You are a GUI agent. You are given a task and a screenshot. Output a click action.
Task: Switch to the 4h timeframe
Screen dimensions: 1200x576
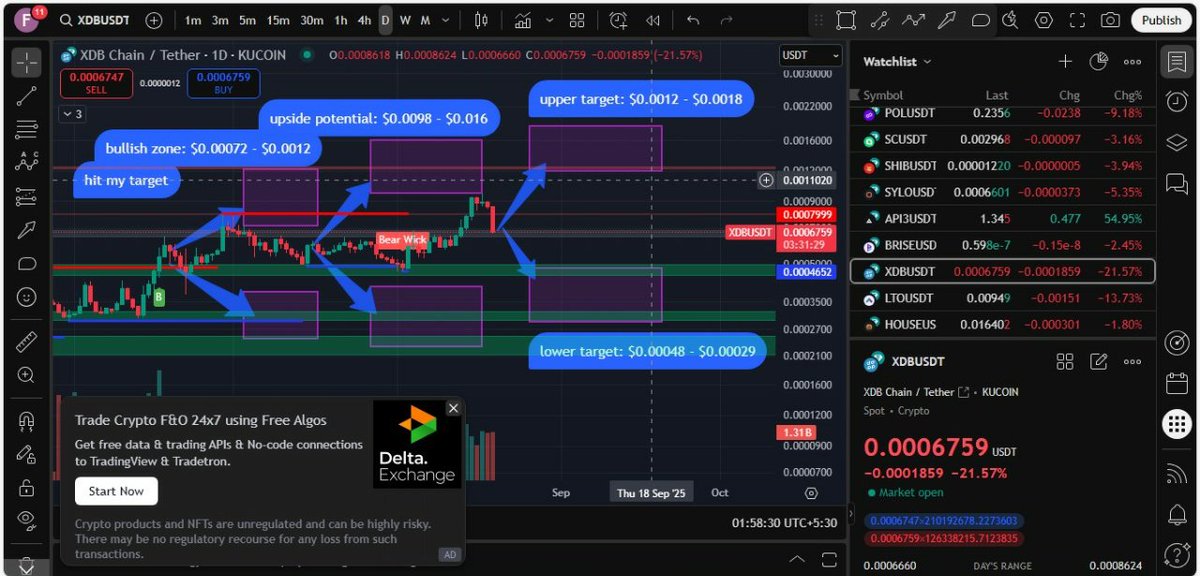click(x=364, y=20)
